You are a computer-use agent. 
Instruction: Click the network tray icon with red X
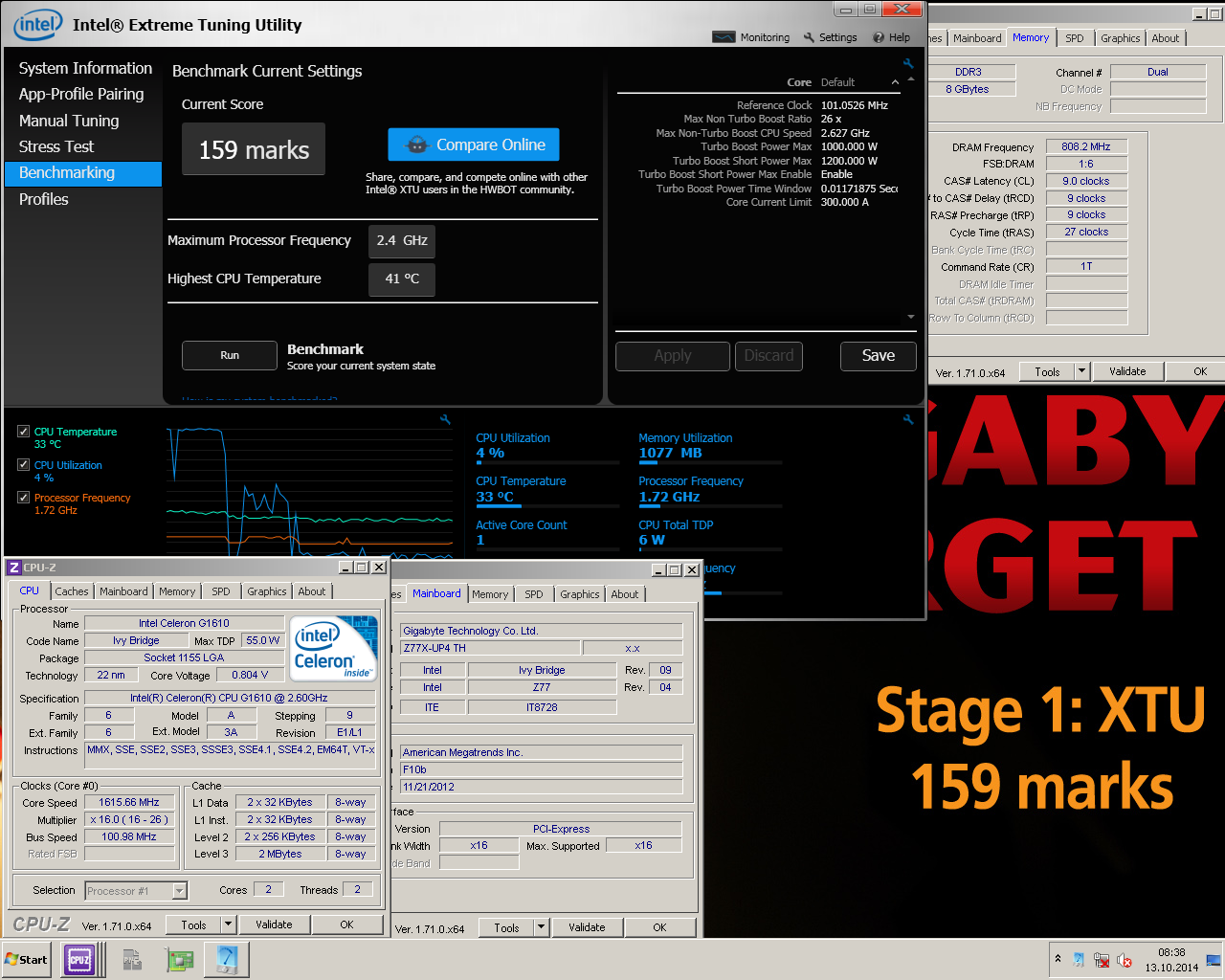[1102, 960]
